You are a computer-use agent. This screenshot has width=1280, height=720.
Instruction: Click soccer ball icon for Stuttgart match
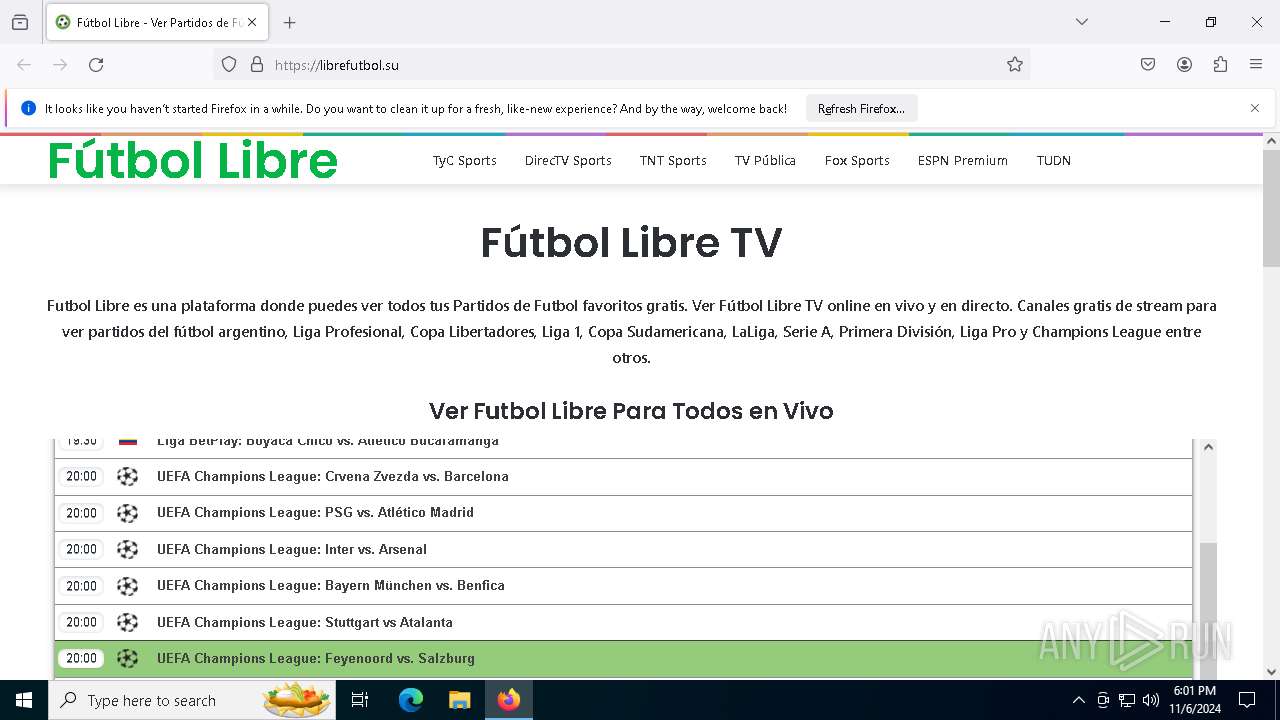[x=127, y=622]
